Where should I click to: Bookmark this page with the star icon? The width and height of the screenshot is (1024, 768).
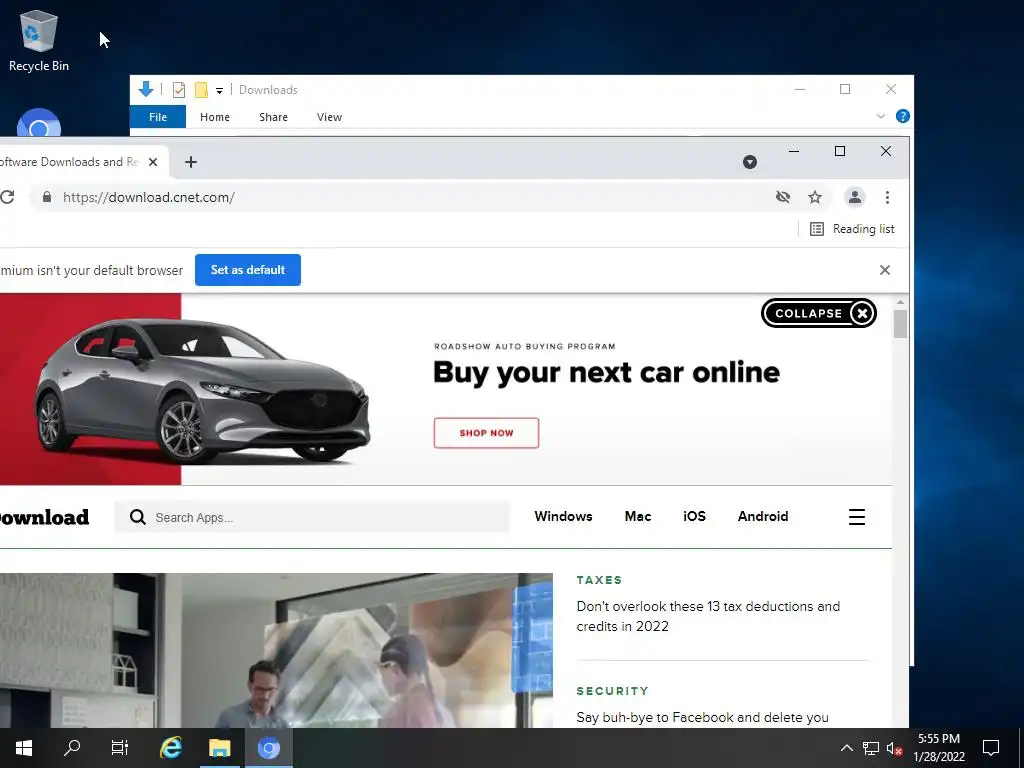pyautogui.click(x=814, y=197)
